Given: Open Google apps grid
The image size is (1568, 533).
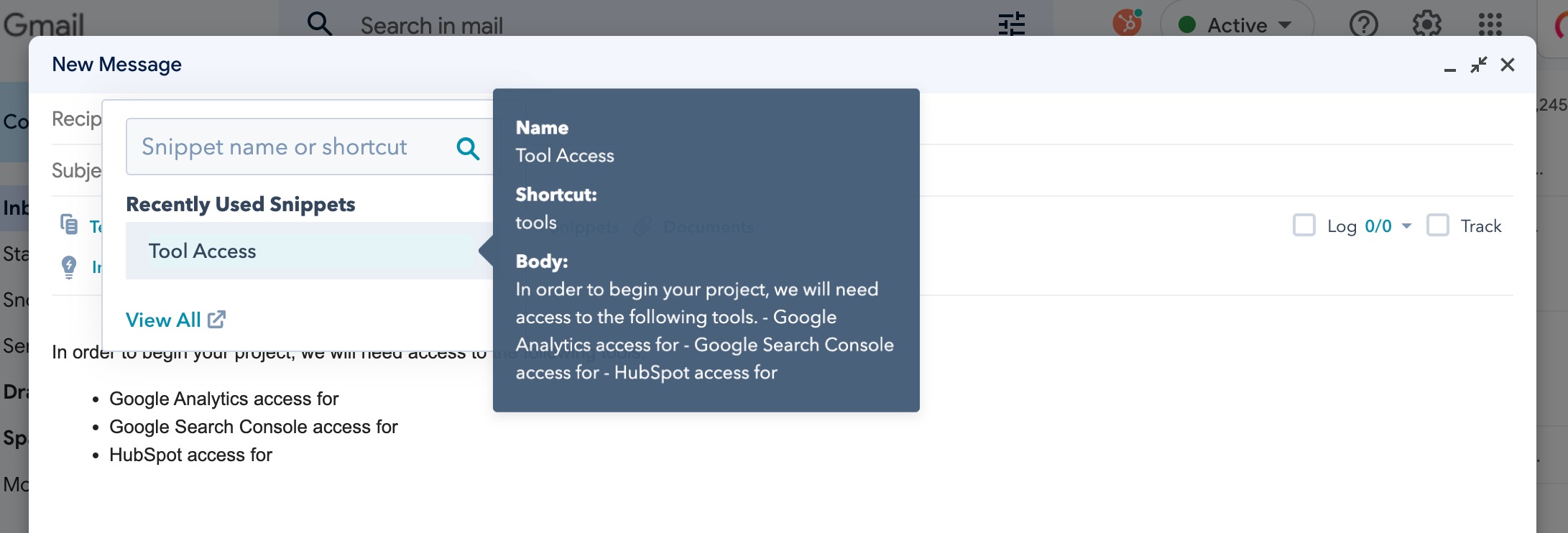Looking at the screenshot, I should tap(1490, 24).
